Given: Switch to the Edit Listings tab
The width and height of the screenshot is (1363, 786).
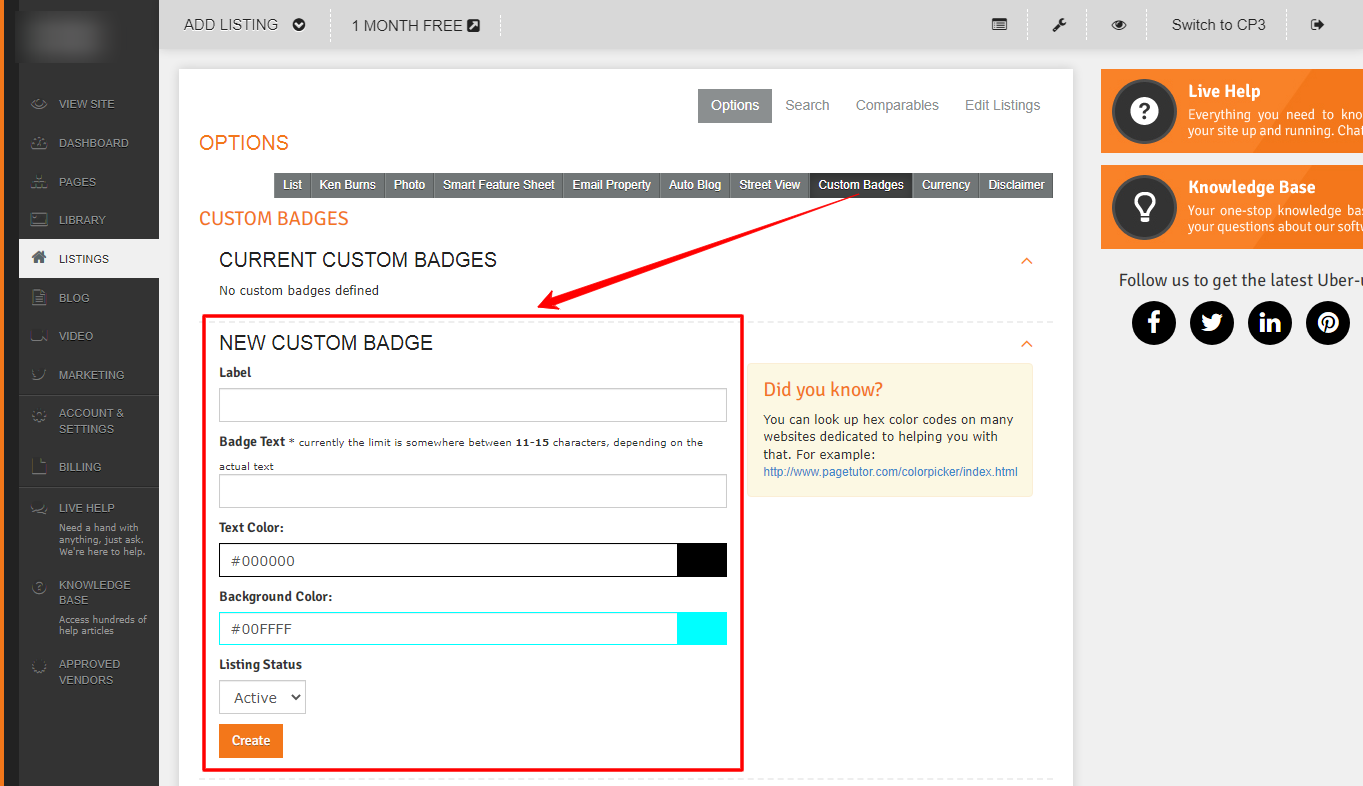Looking at the screenshot, I should point(1002,105).
